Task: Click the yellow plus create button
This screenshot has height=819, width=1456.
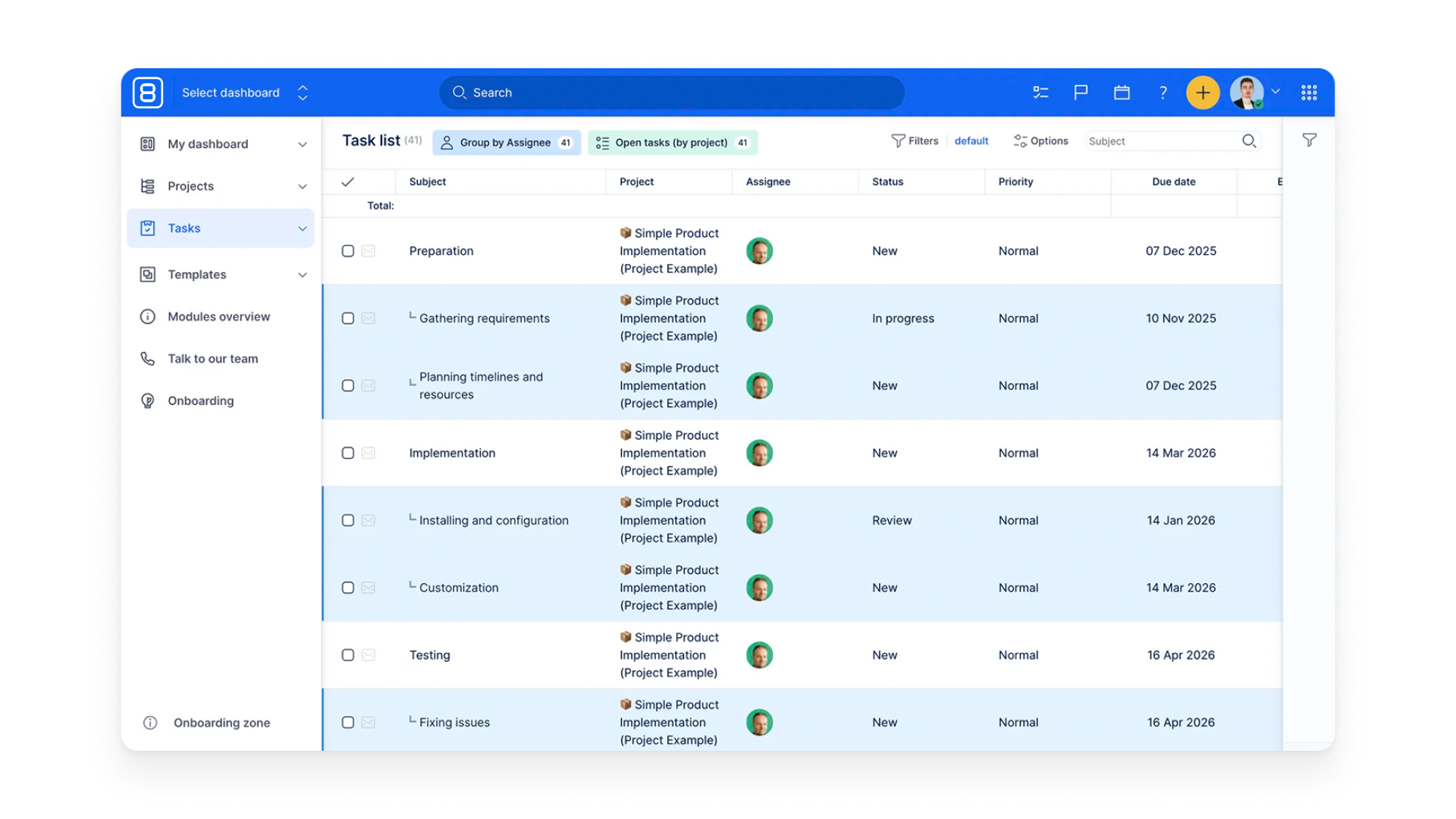Action: pos(1203,93)
